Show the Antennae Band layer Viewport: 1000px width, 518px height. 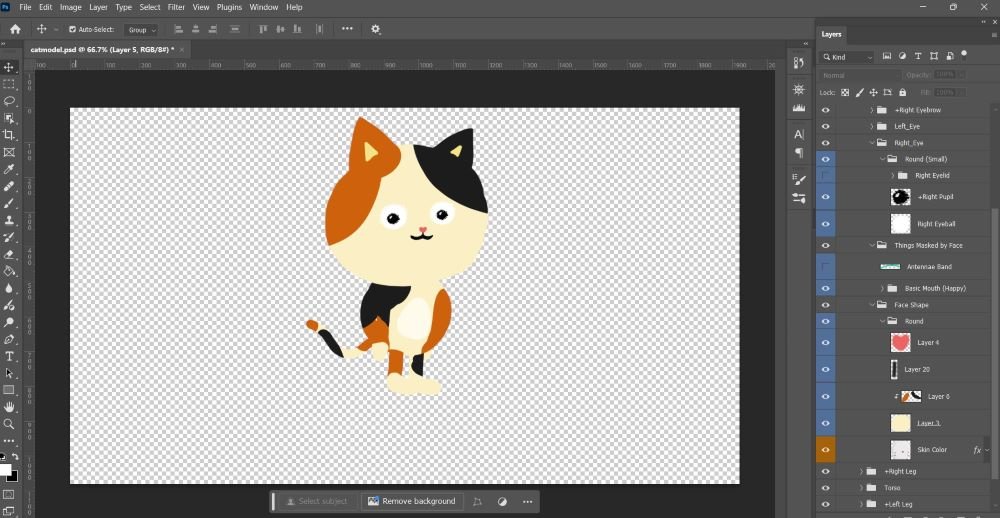[825, 267]
